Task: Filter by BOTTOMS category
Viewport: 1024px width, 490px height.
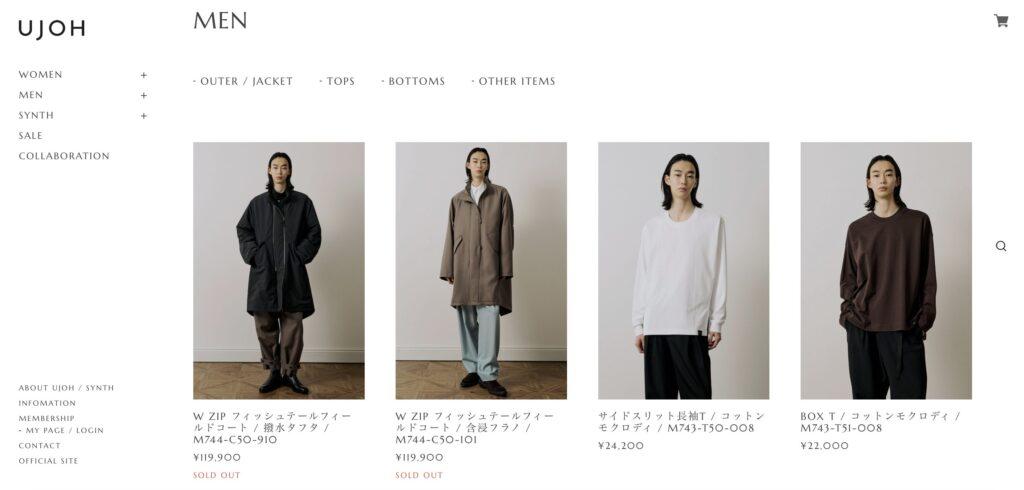Action: click(x=413, y=82)
